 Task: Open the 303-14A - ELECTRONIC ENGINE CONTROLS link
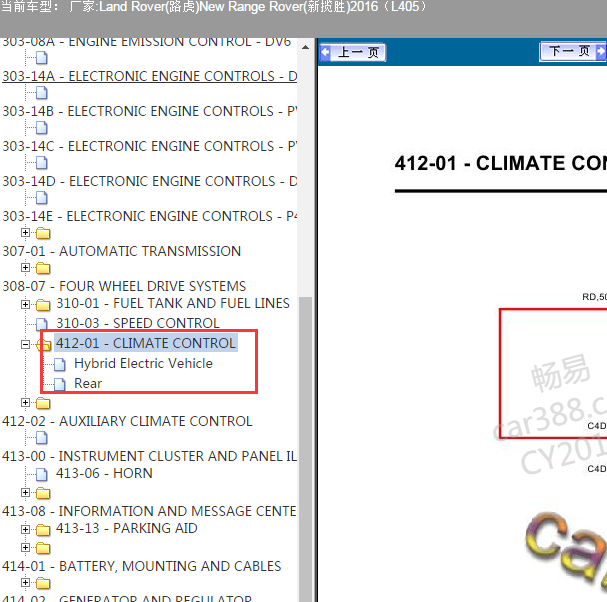click(149, 76)
